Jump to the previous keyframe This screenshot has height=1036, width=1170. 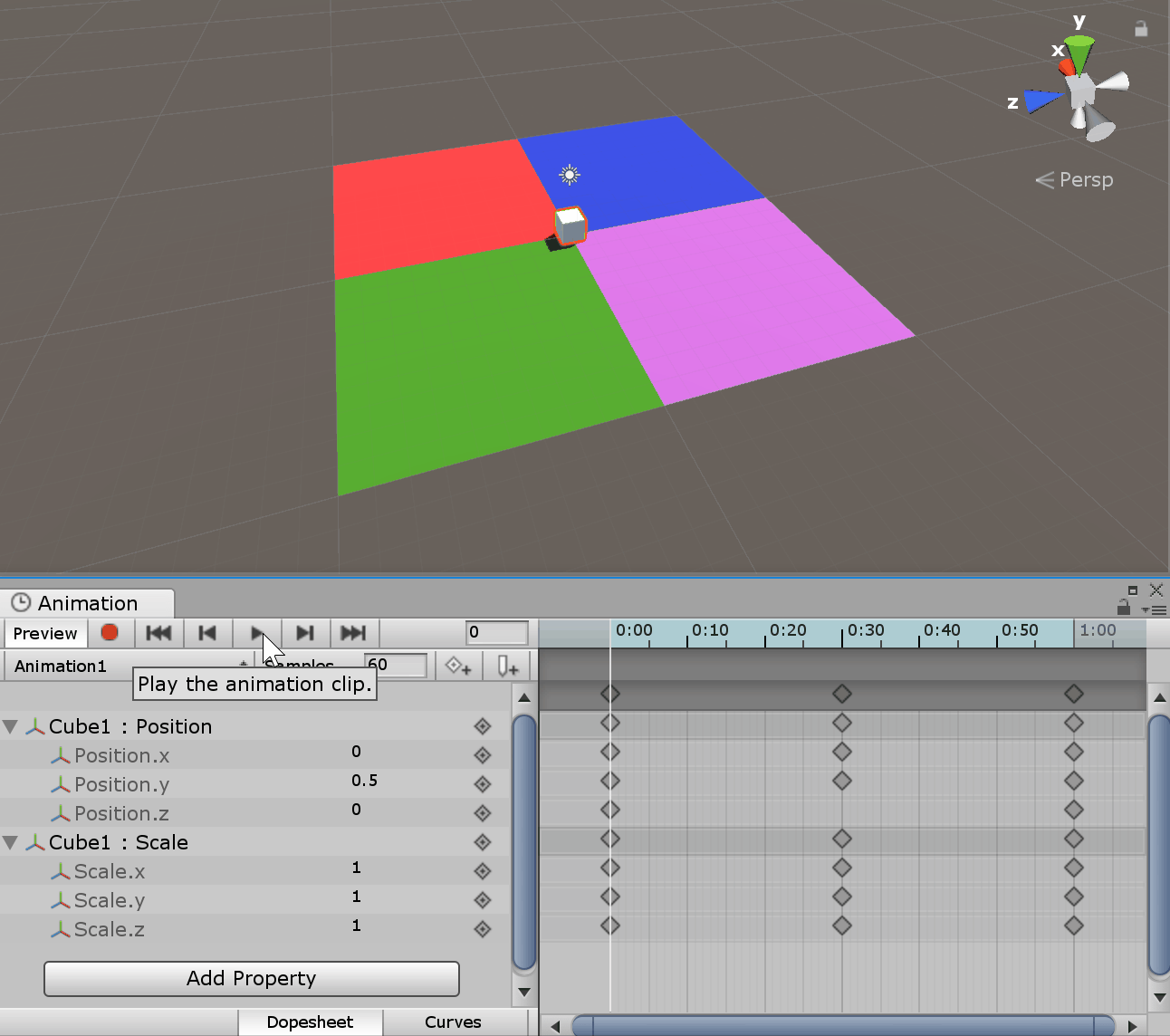(207, 632)
